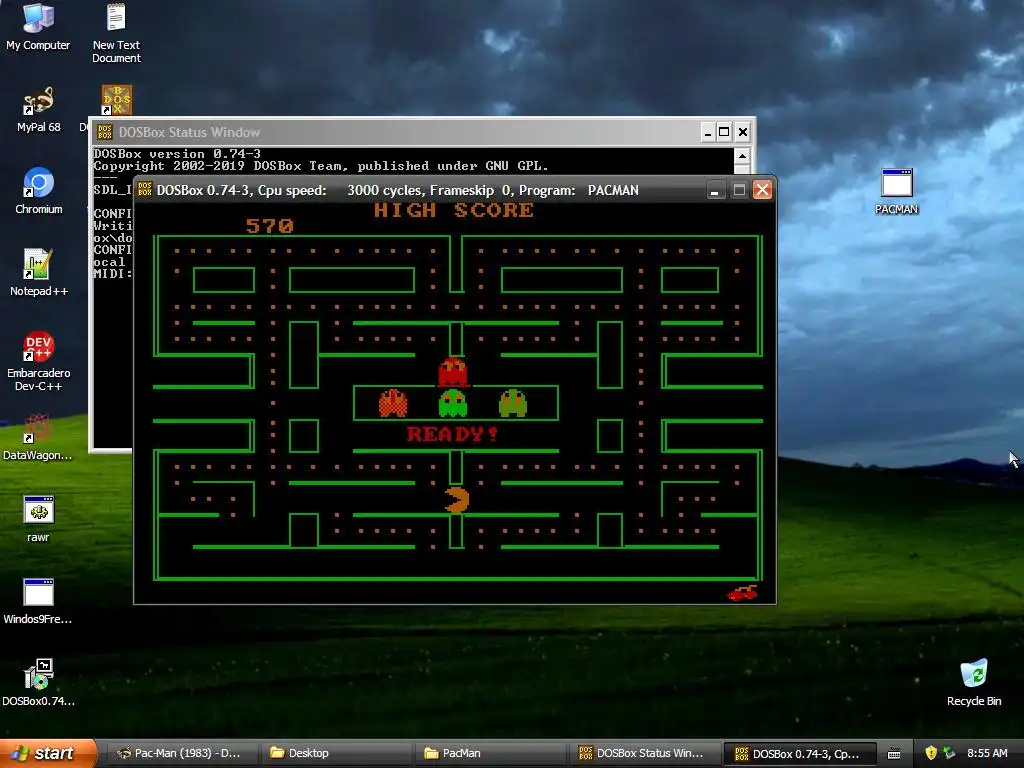Click scroll-up arrow in DOSBox Status Window
The width and height of the screenshot is (1024, 768).
pyautogui.click(x=742, y=156)
